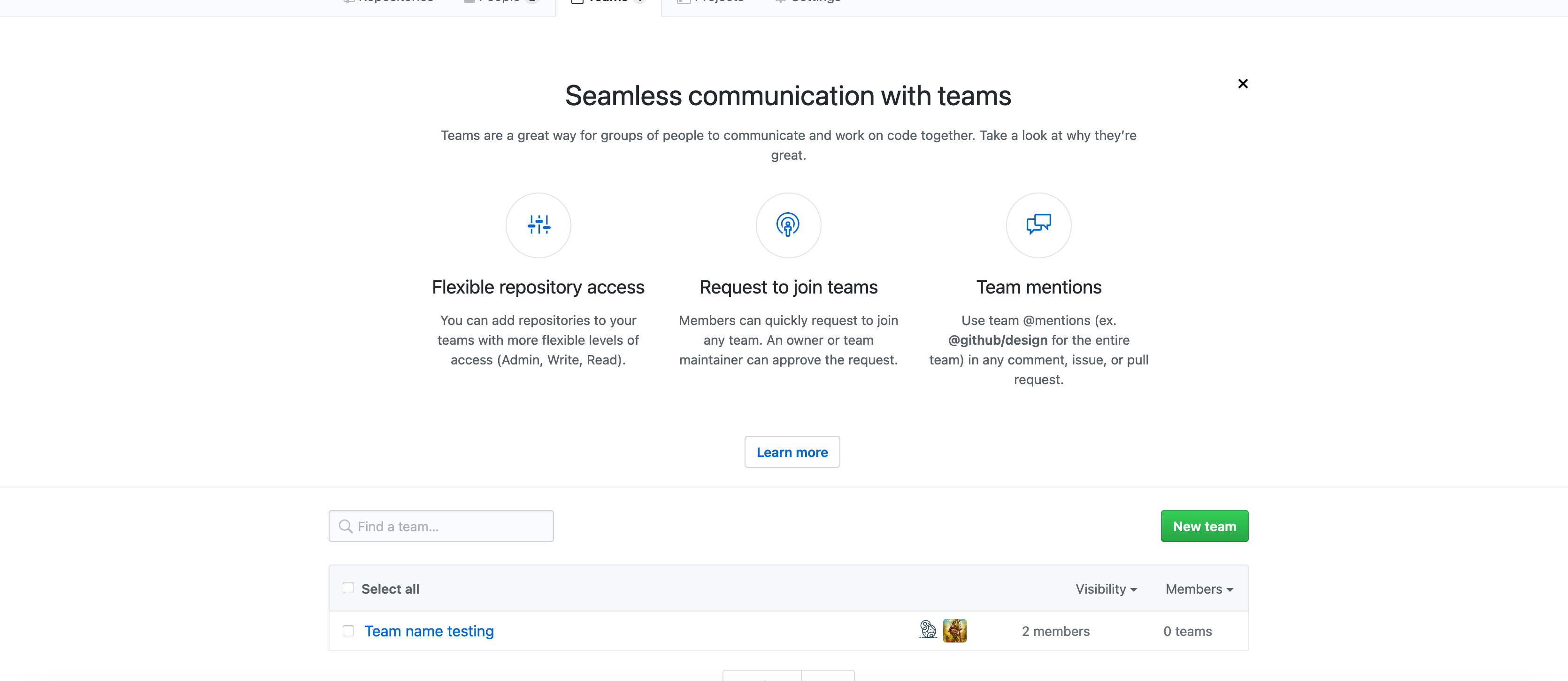Image resolution: width=1568 pixels, height=681 pixels.
Task: Click the Learn more button
Action: 792,452
